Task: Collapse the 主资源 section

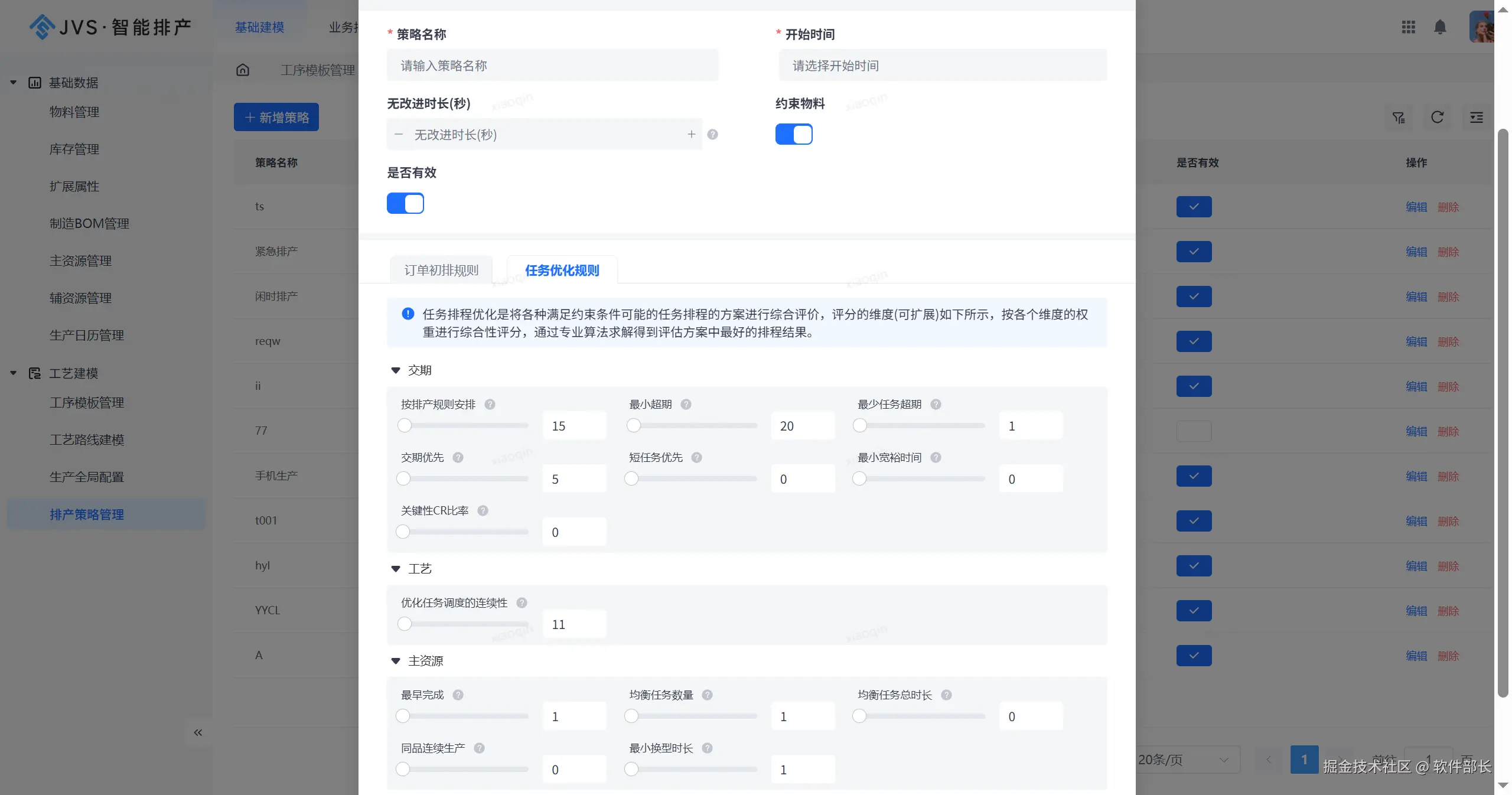Action: tap(396, 662)
